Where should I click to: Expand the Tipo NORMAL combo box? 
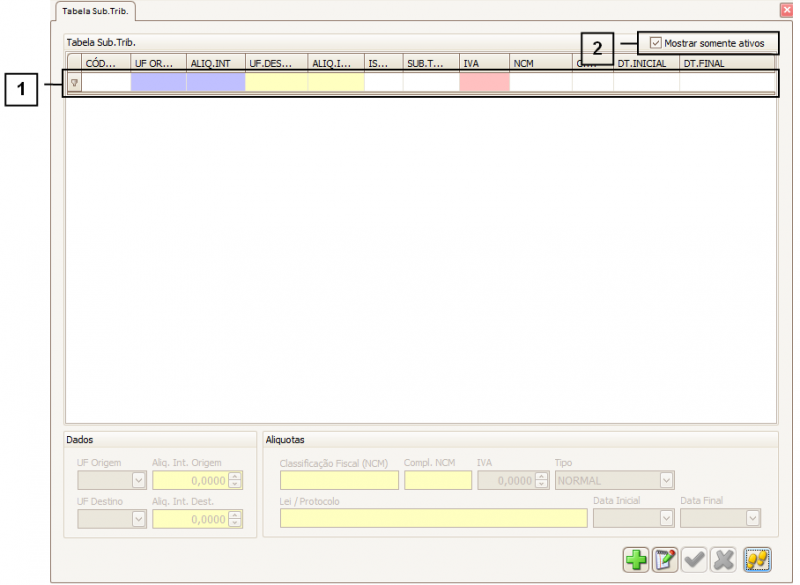[x=667, y=481]
